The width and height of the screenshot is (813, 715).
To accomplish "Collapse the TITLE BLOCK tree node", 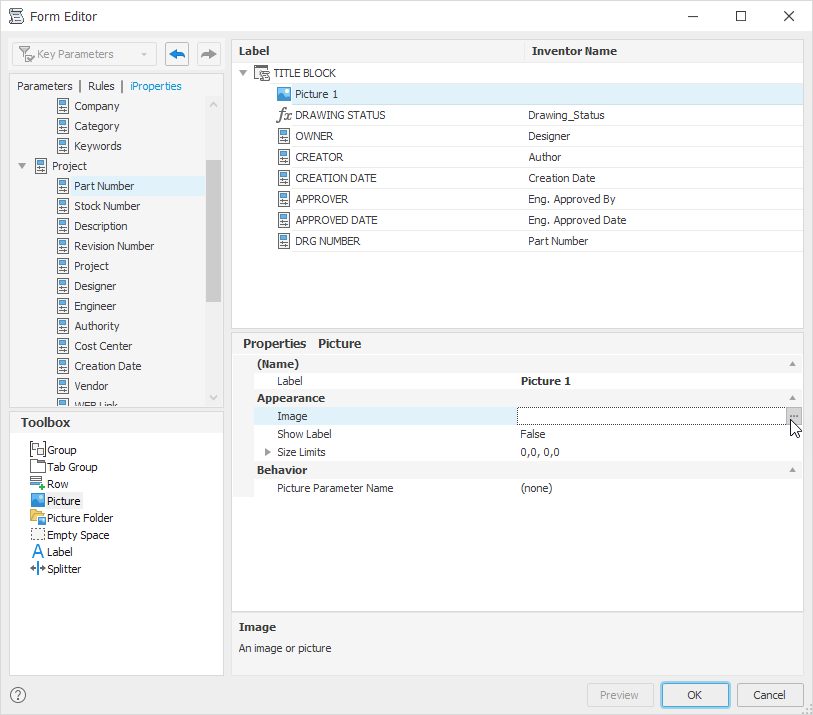I will click(x=243, y=73).
